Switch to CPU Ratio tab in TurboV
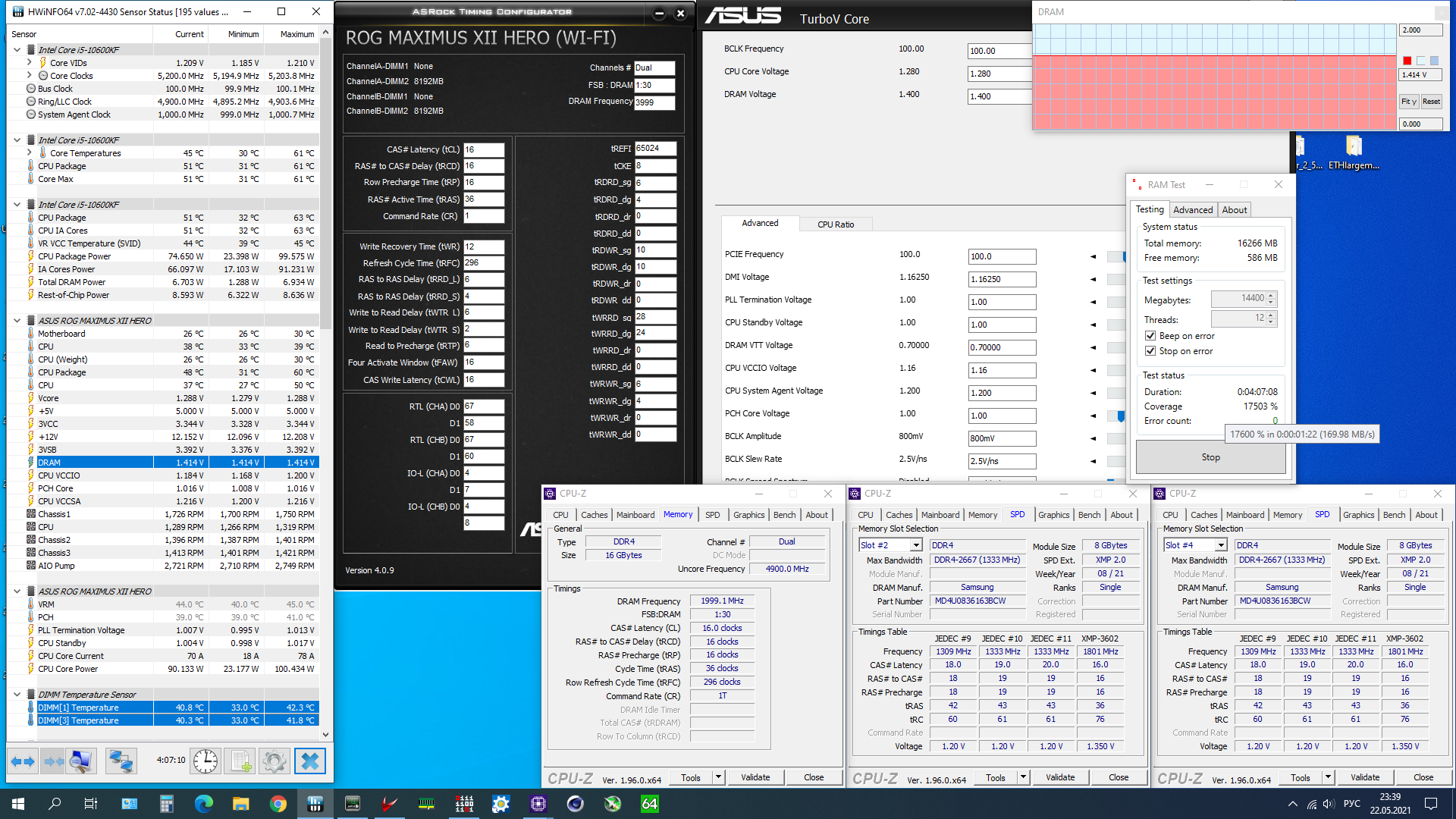 coord(835,224)
